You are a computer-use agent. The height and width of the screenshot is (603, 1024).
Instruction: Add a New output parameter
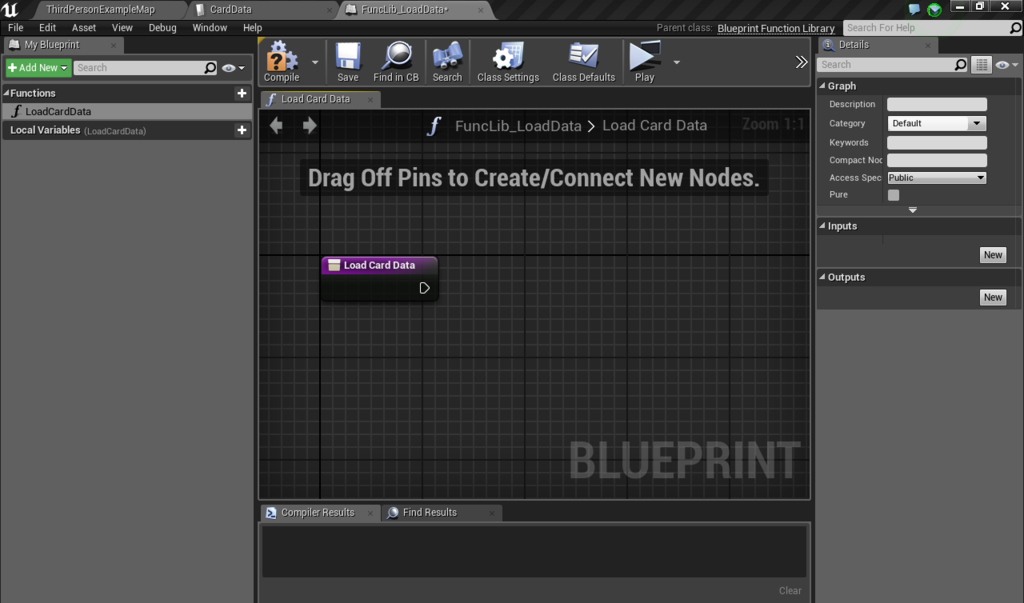(x=993, y=297)
